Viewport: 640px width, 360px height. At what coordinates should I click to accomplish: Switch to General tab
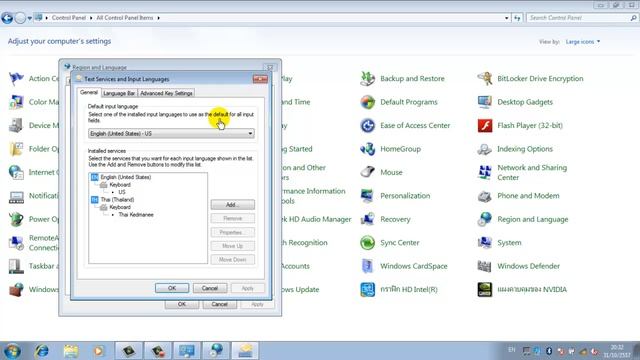tap(89, 93)
